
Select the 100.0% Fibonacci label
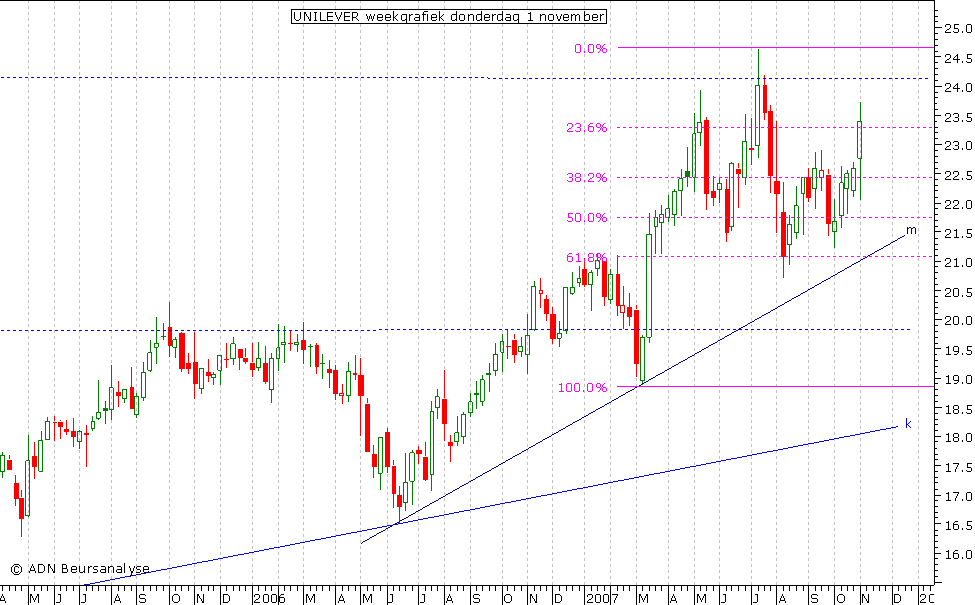click(x=582, y=387)
